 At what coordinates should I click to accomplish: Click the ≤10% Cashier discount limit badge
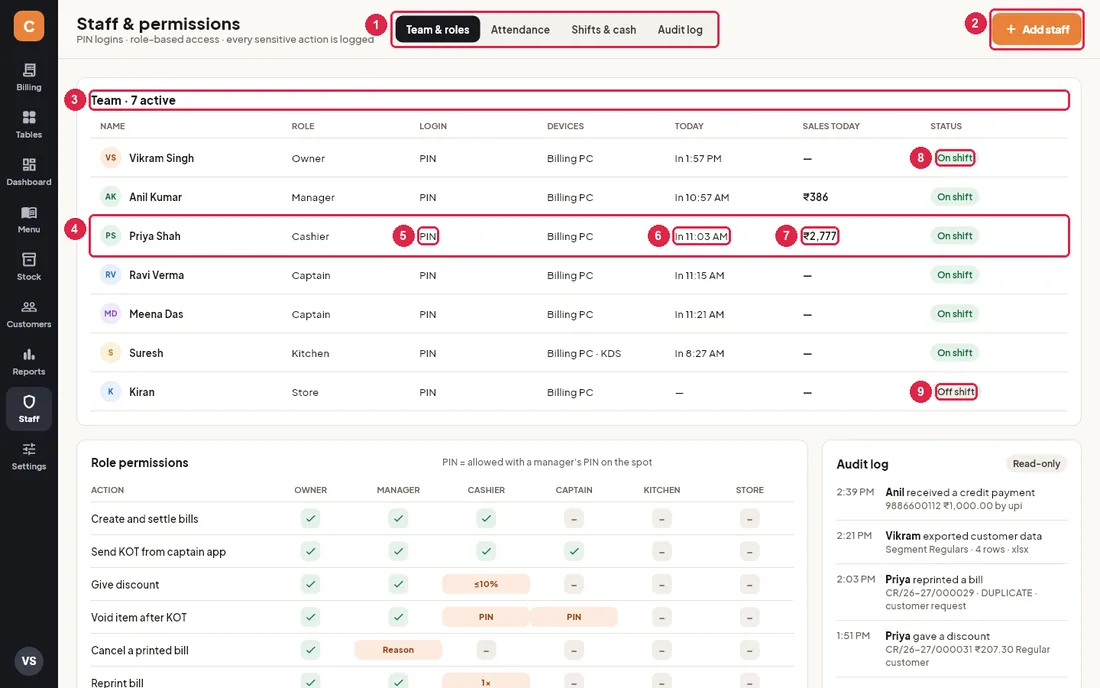pyautogui.click(x=486, y=584)
